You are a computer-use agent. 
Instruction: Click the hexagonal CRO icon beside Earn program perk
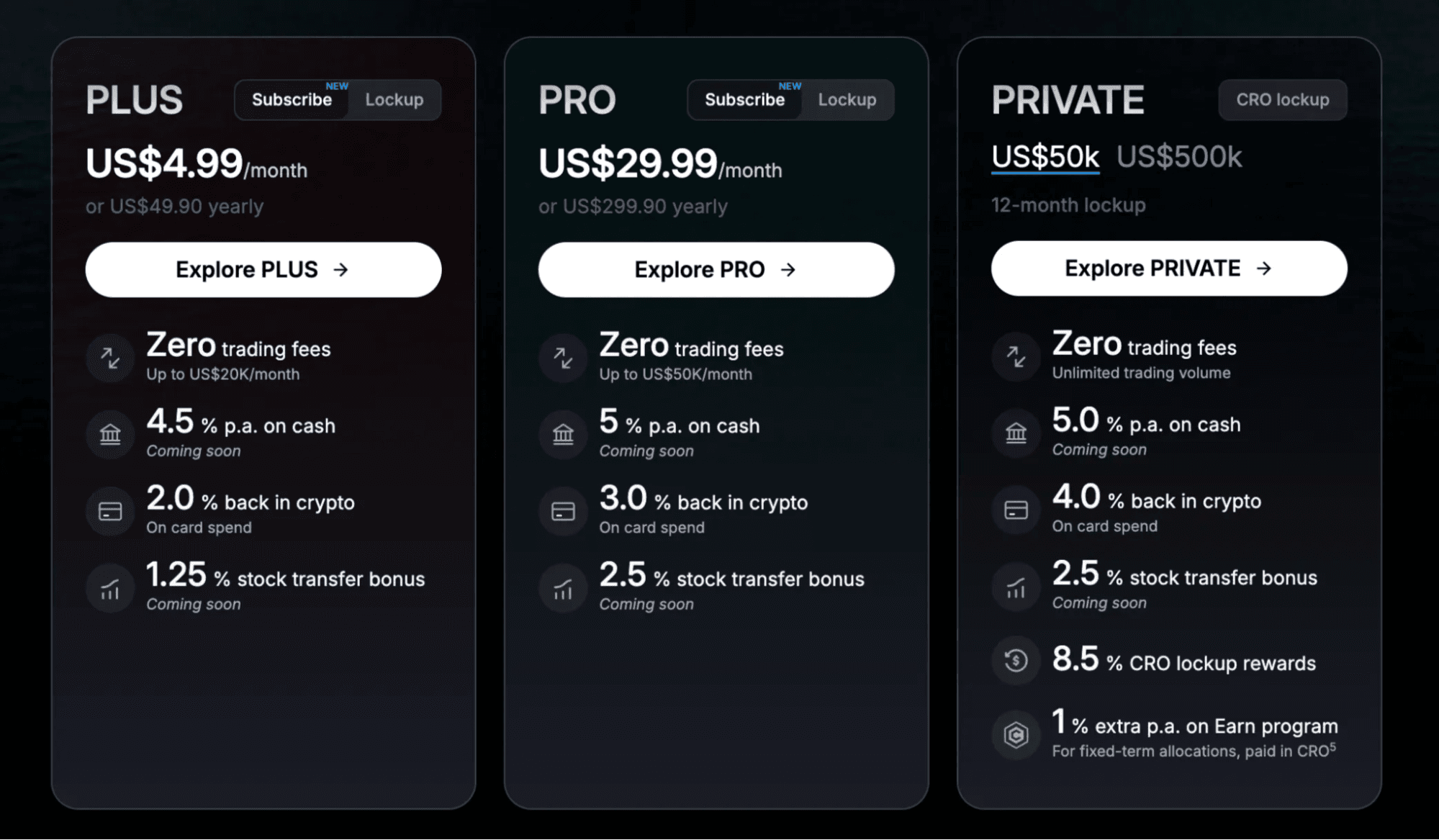(x=1016, y=735)
